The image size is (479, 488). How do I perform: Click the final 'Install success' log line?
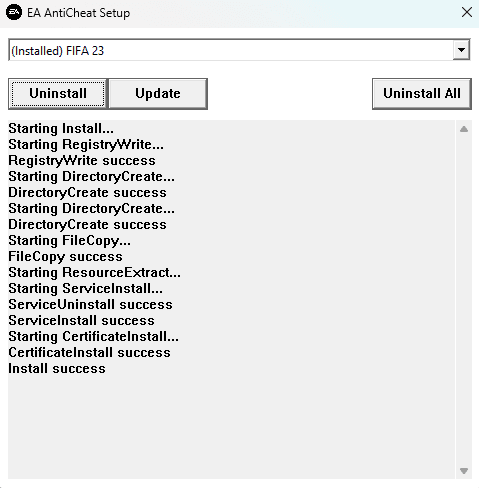pos(57,369)
